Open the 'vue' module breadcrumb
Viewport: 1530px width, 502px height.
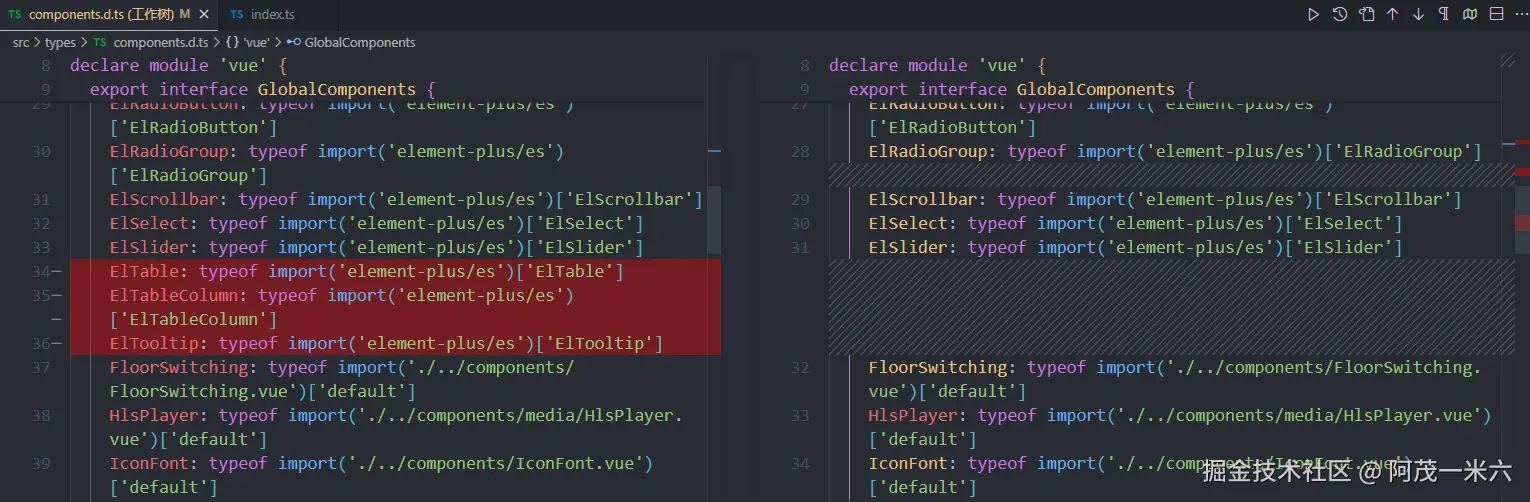coord(257,42)
